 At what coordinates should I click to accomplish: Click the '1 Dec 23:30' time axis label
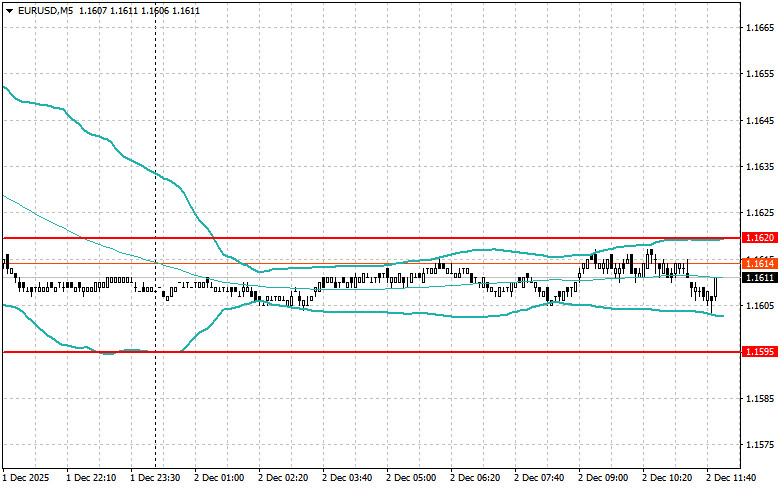click(x=155, y=478)
